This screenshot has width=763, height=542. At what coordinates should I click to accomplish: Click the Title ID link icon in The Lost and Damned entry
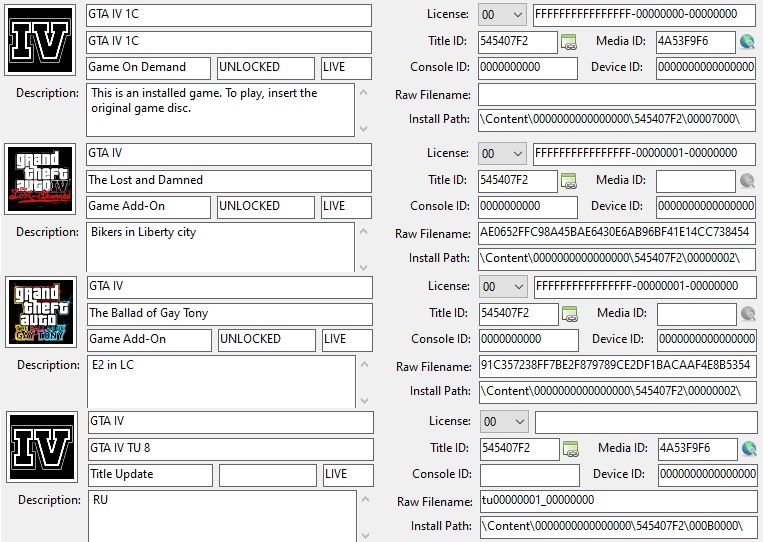[568, 181]
